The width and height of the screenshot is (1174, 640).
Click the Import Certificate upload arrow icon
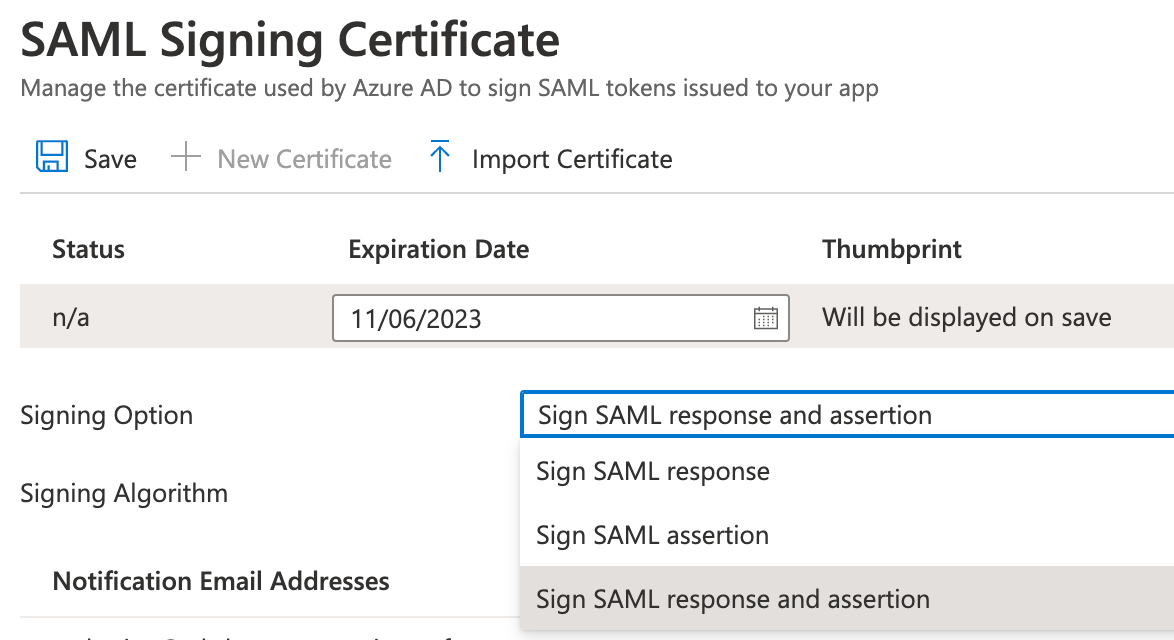click(x=440, y=158)
